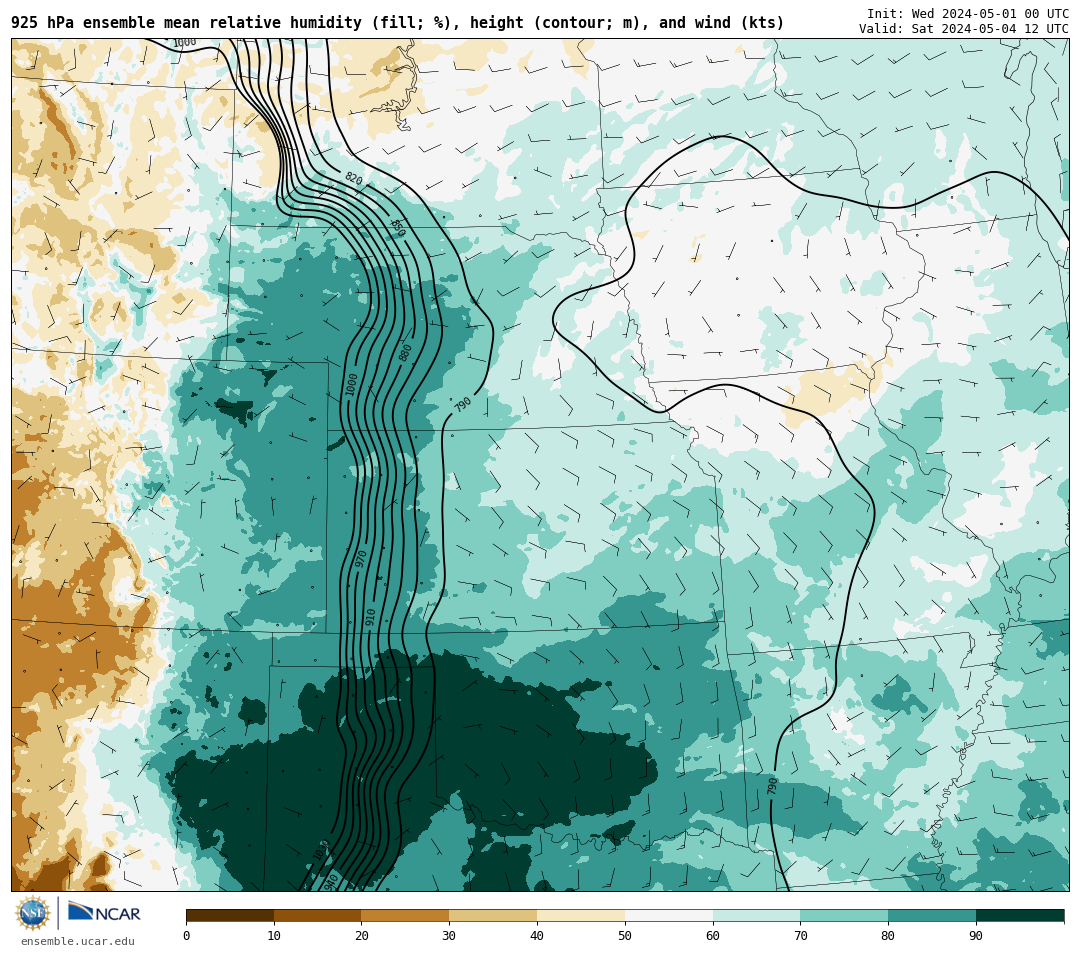The height and width of the screenshot is (954, 1080).
Task: Click the colorbar tick label "10"
Action: pos(274,935)
